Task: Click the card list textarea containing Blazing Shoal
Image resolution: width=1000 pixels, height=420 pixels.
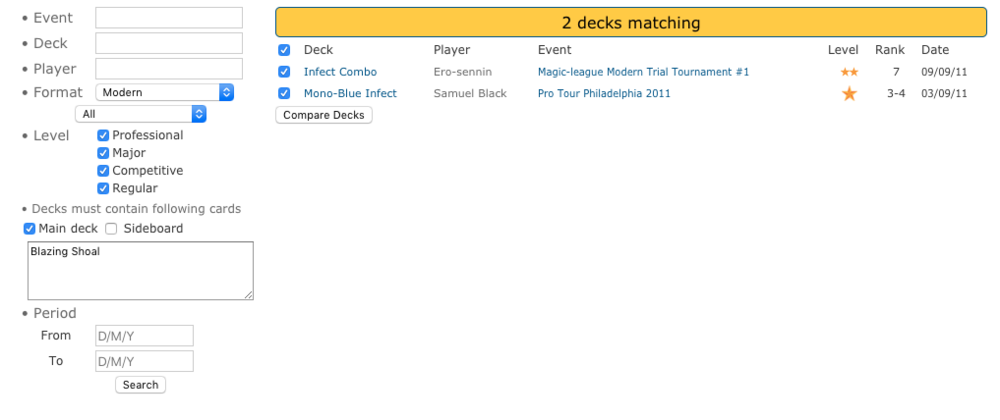Action: click(x=140, y=270)
